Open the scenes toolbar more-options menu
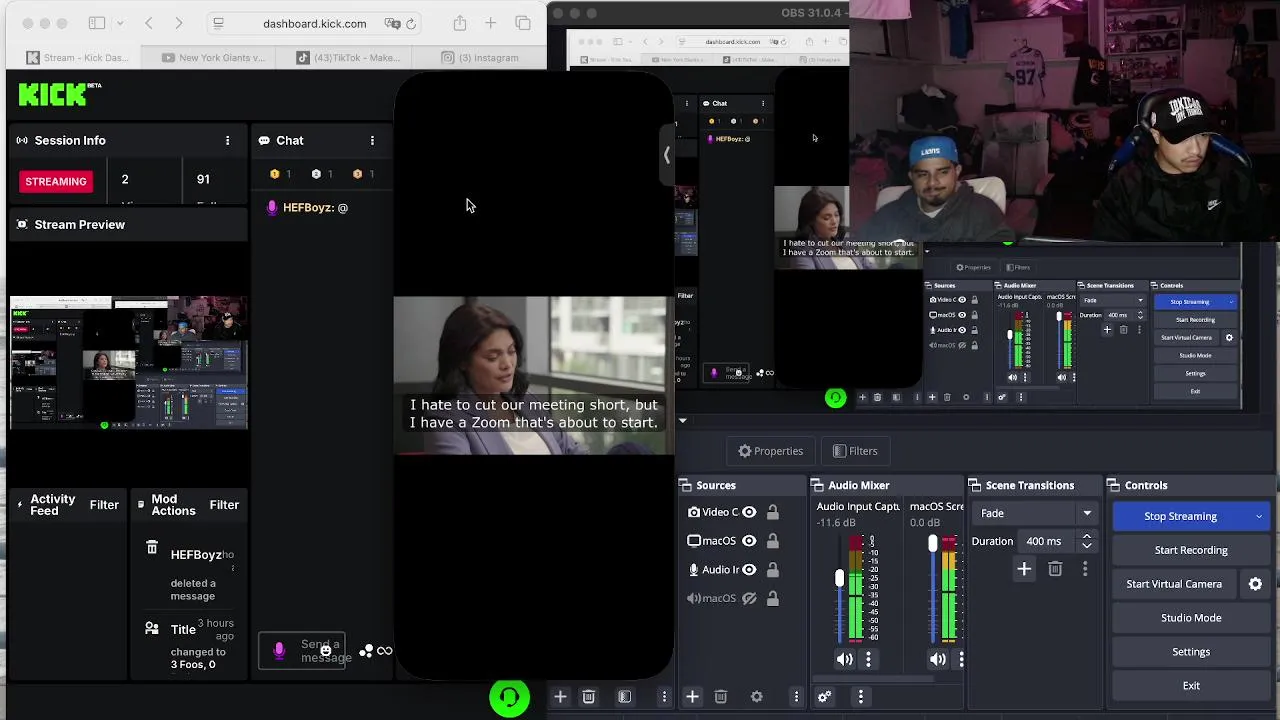 (x=664, y=696)
